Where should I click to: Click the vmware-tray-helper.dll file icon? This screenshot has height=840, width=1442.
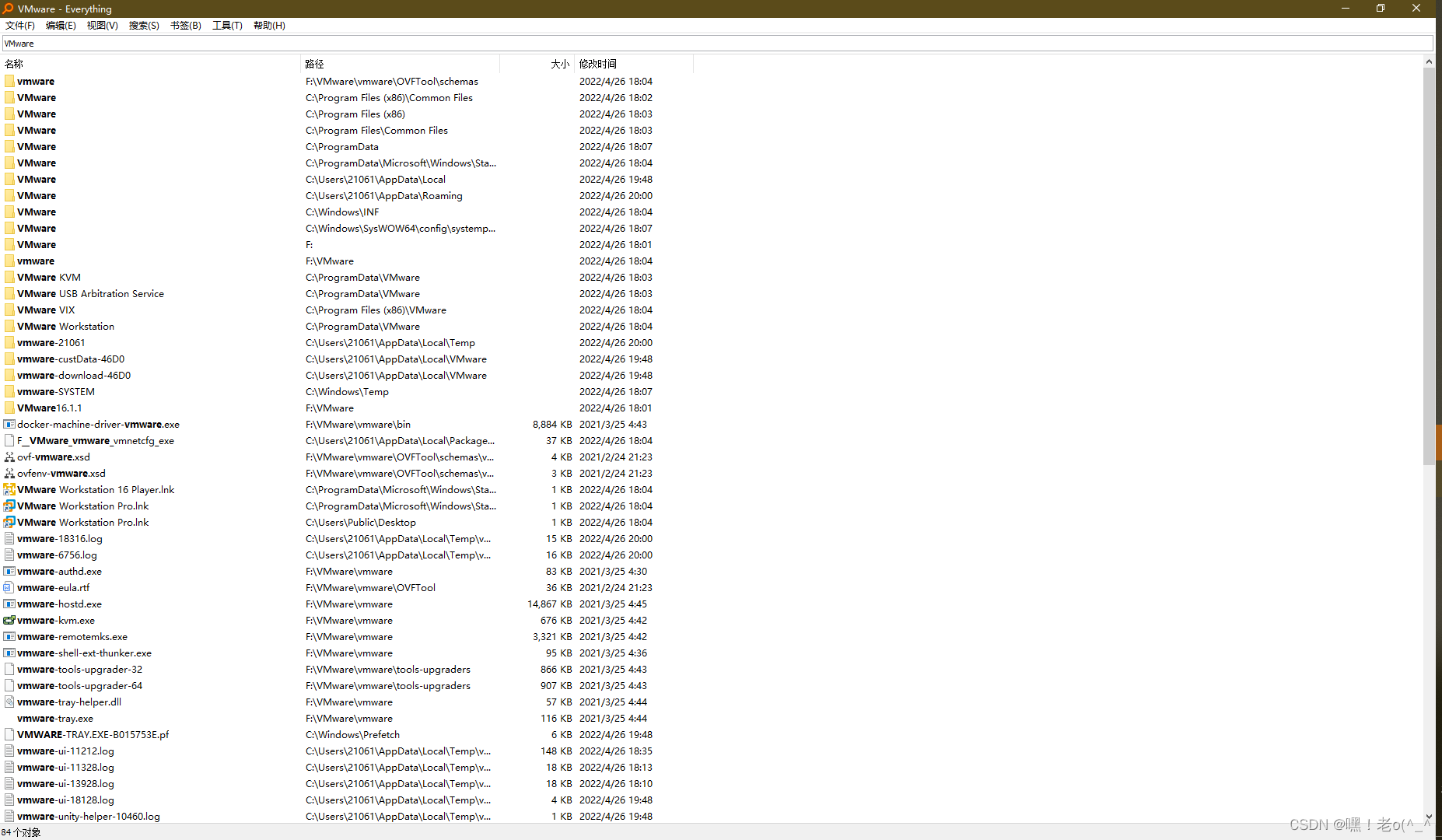pos(9,702)
